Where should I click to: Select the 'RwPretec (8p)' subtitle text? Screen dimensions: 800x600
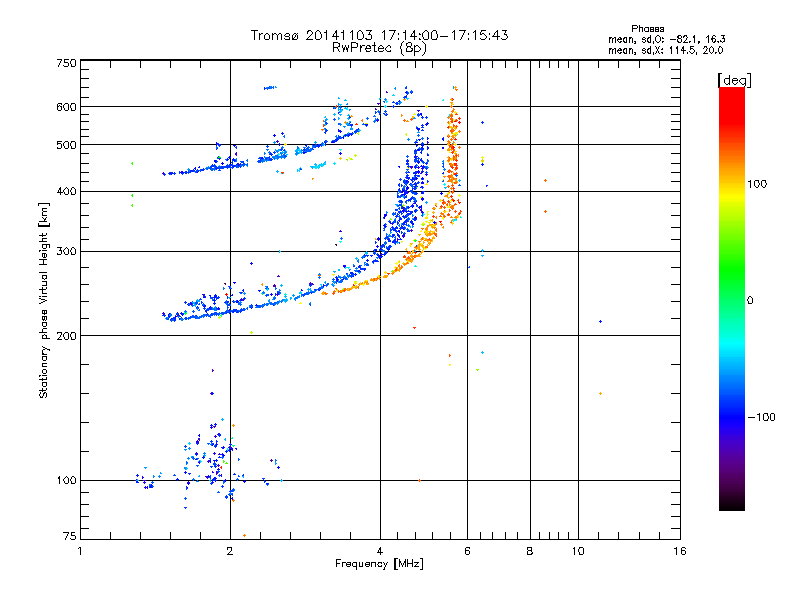click(x=379, y=48)
